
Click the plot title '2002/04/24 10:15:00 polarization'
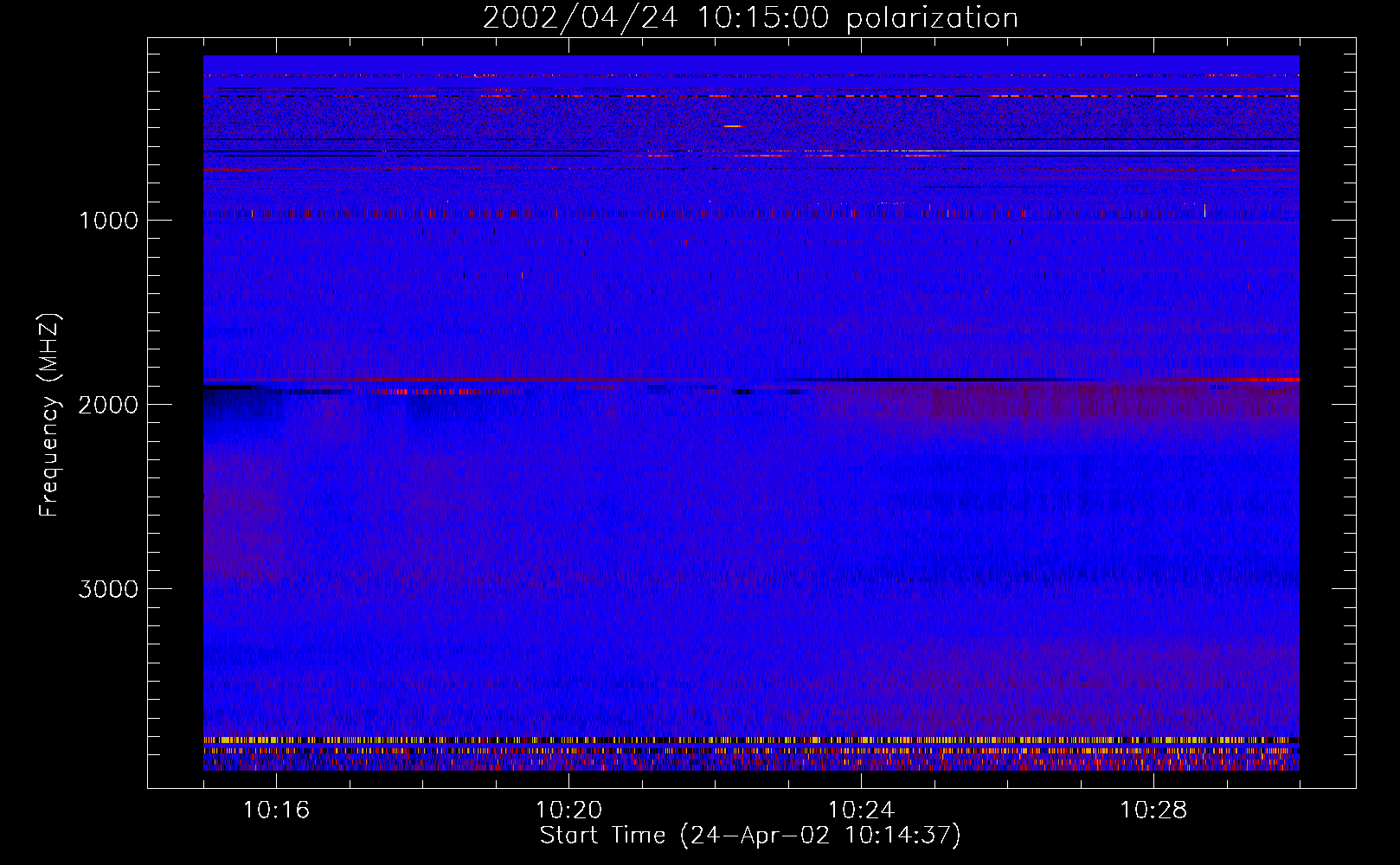(750, 18)
